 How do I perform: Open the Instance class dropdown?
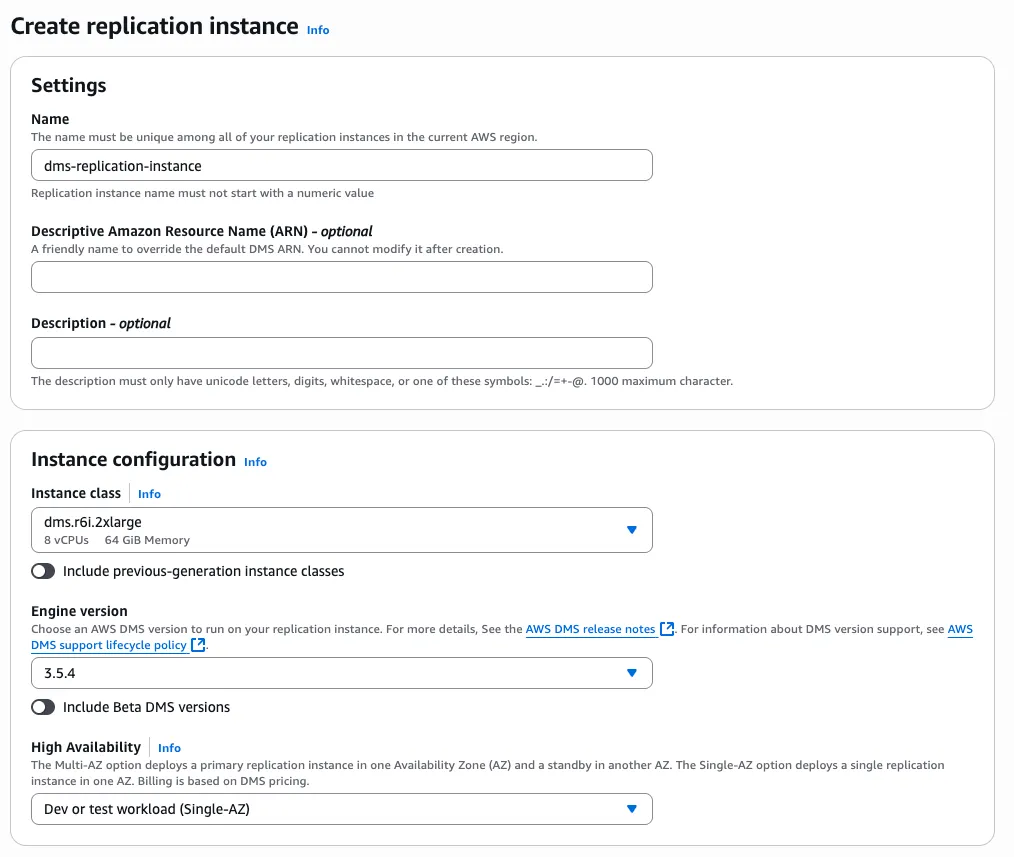click(341, 530)
